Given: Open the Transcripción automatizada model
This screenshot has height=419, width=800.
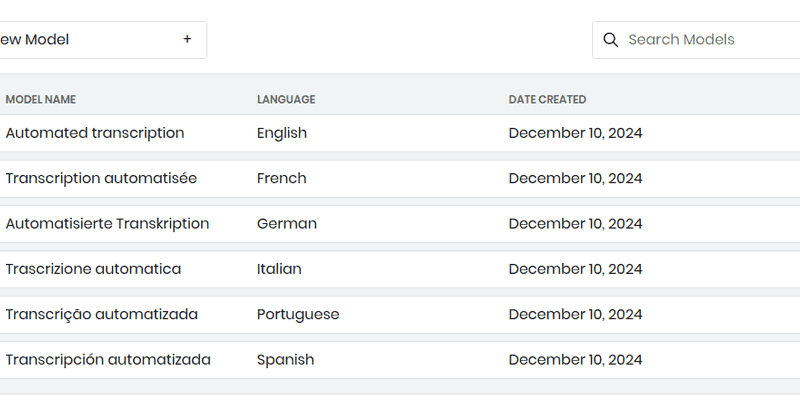Looking at the screenshot, I should pos(108,360).
